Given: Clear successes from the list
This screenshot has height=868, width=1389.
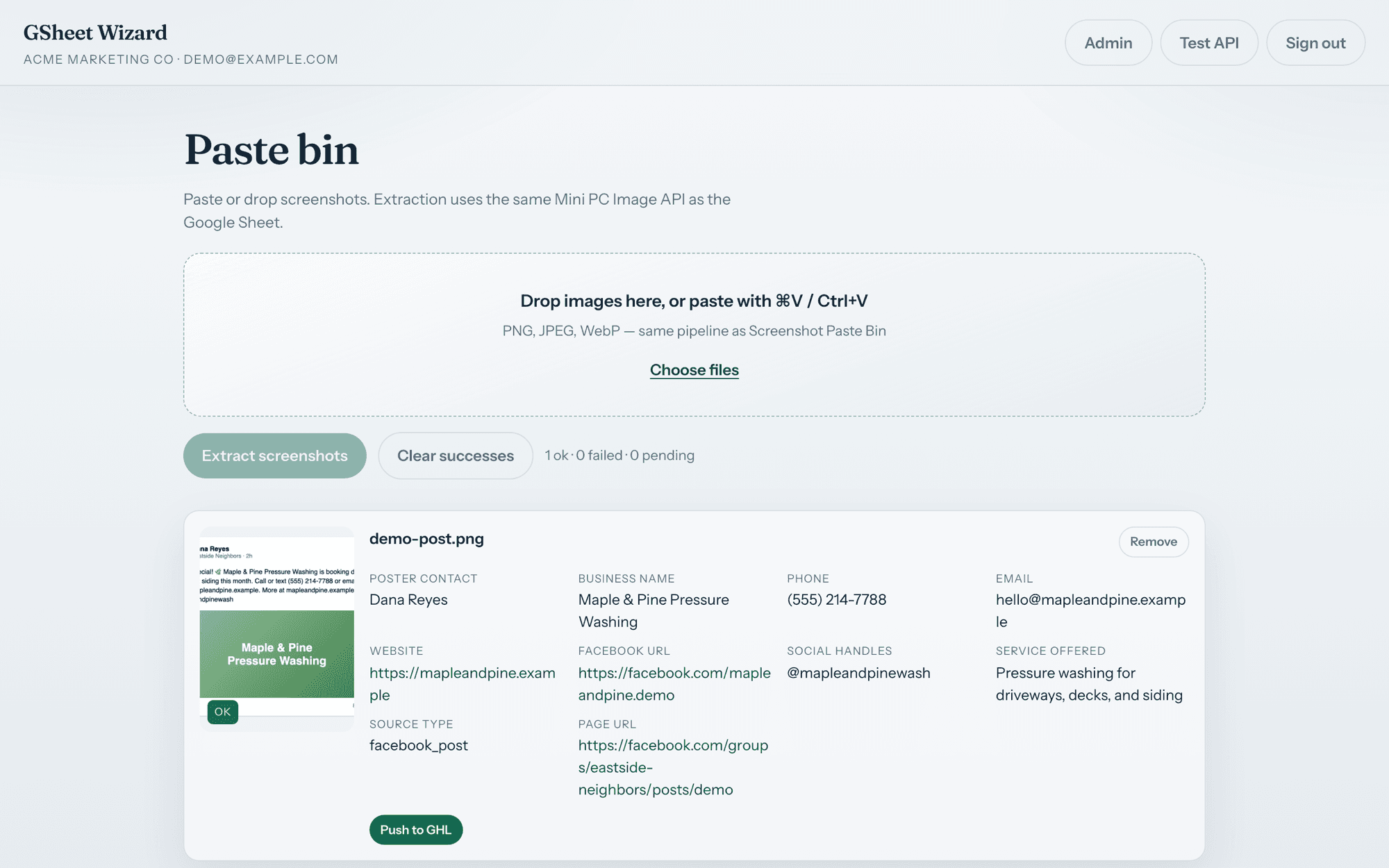Looking at the screenshot, I should coord(456,456).
